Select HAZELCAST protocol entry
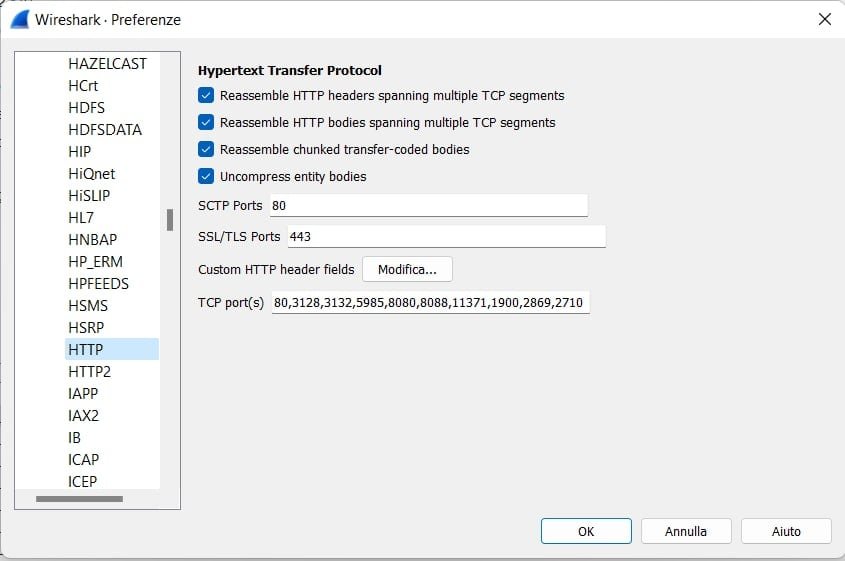Image resolution: width=845 pixels, height=561 pixels. pos(107,64)
